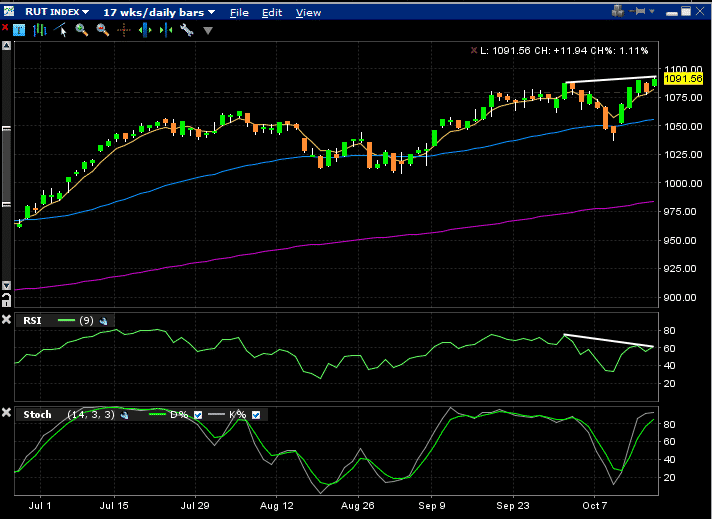Click the Oct 7 date axis label
Image resolution: width=712 pixels, height=519 pixels.
click(594, 506)
